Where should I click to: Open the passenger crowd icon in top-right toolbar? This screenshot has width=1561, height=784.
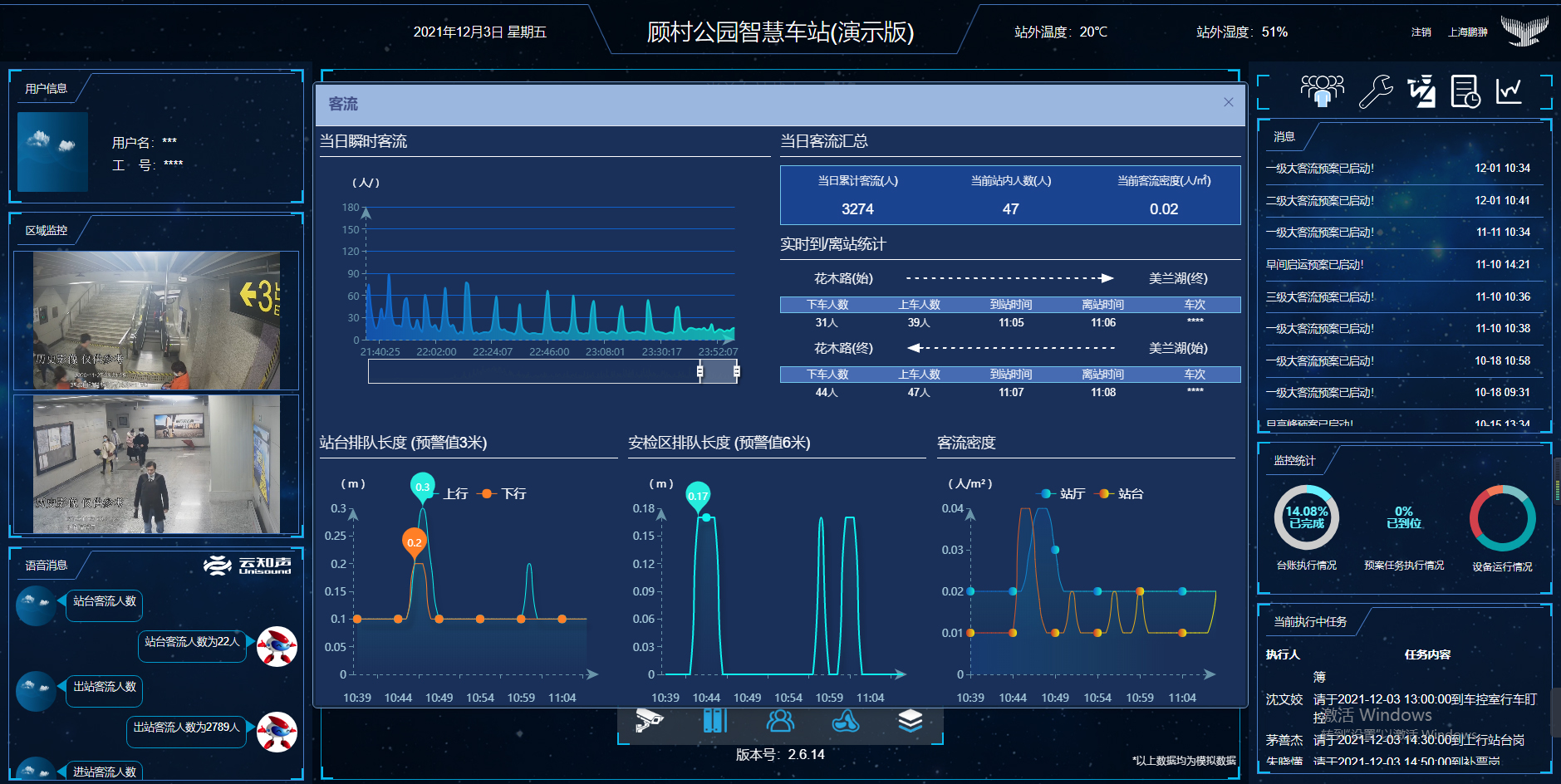click(x=1322, y=91)
